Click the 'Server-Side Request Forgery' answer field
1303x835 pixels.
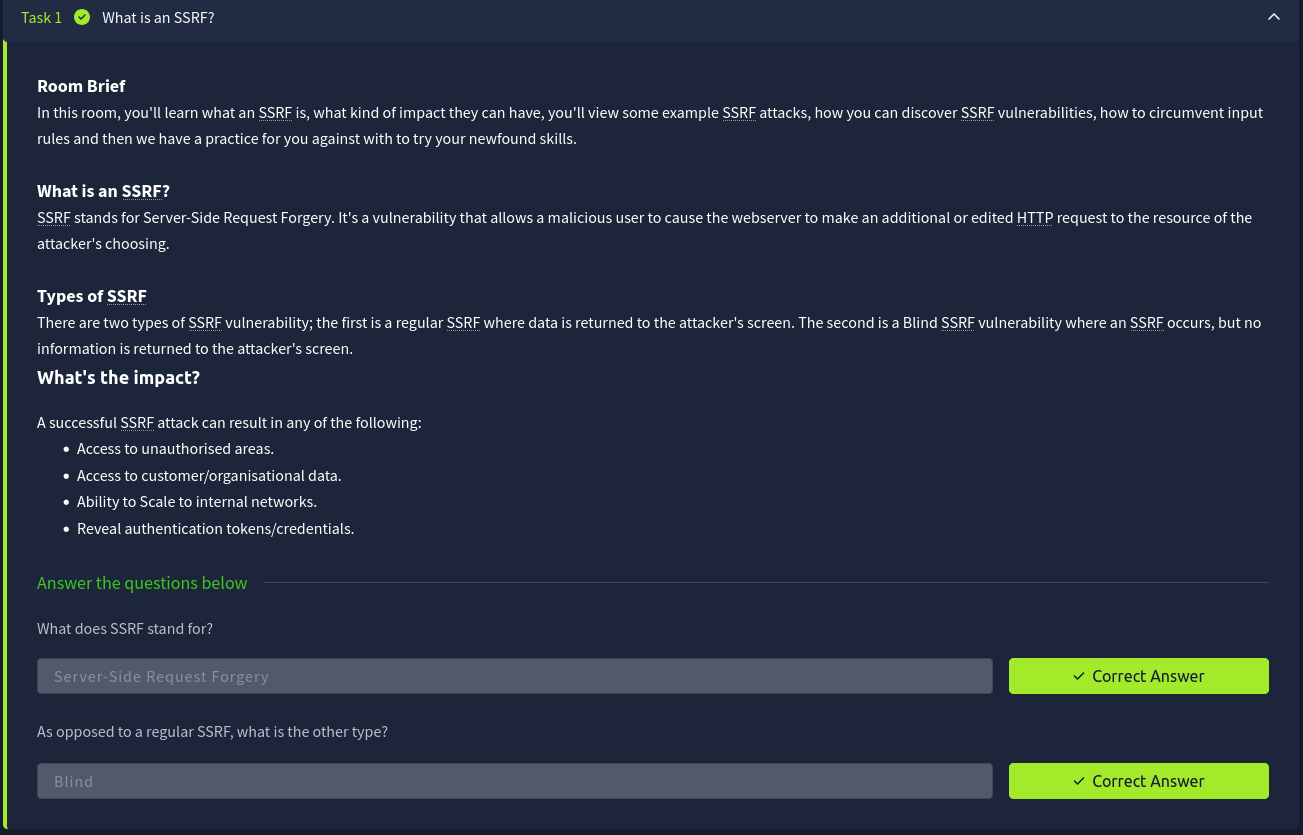click(514, 676)
